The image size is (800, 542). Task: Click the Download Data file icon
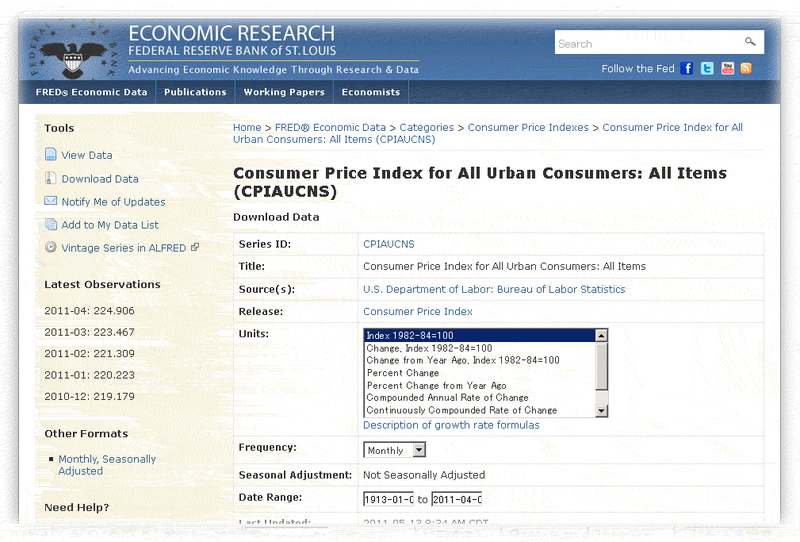coord(51,178)
